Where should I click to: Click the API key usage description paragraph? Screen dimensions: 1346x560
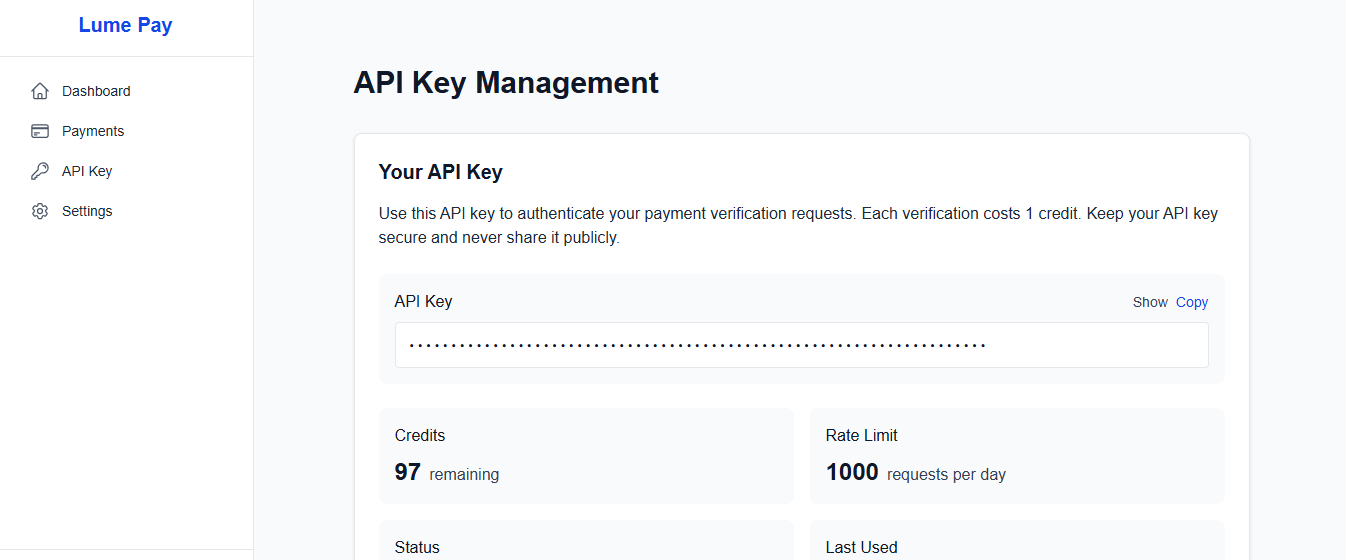click(x=799, y=226)
